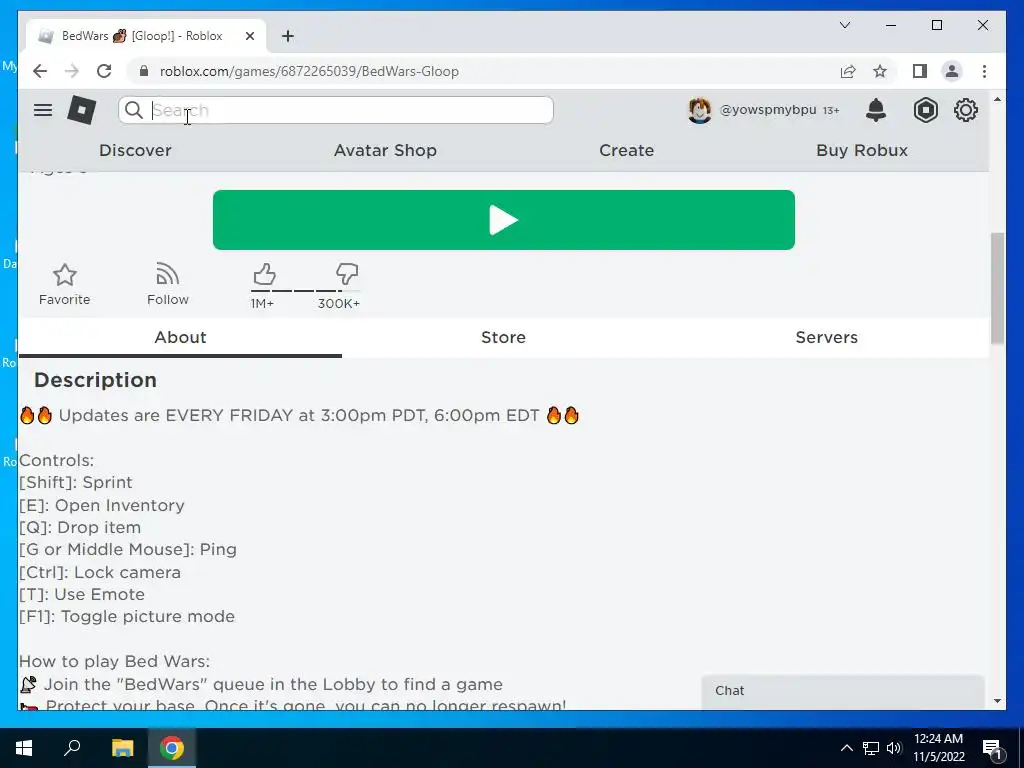Click the like/dislike vote ratio bar
This screenshot has width=1024, height=768.
point(305,291)
